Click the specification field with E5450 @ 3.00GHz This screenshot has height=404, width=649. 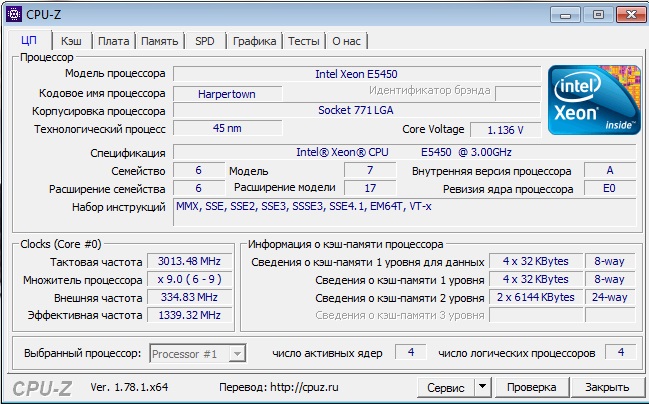click(x=404, y=152)
